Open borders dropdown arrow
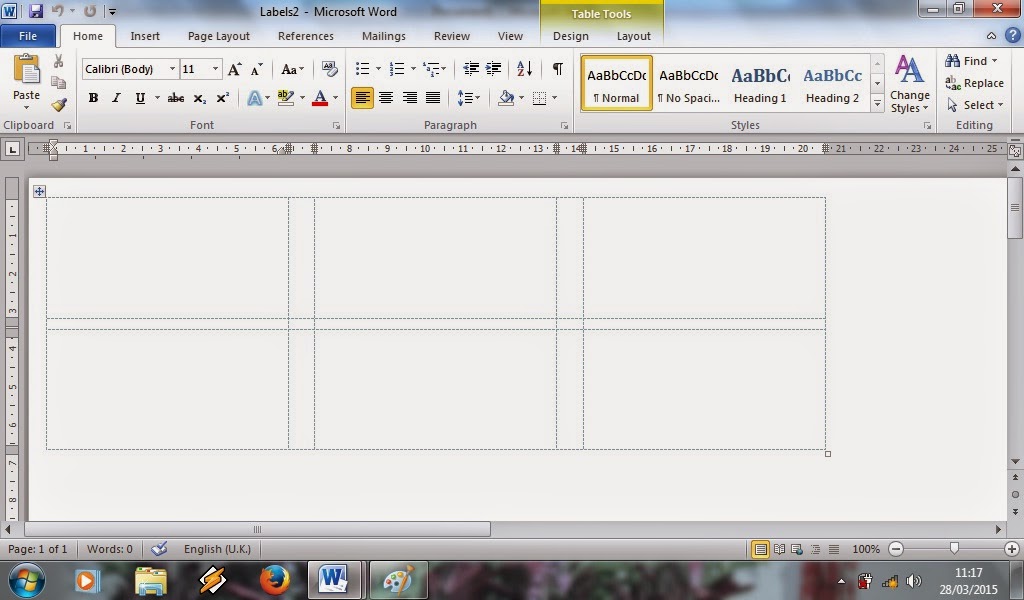The width and height of the screenshot is (1024, 600). (x=554, y=99)
